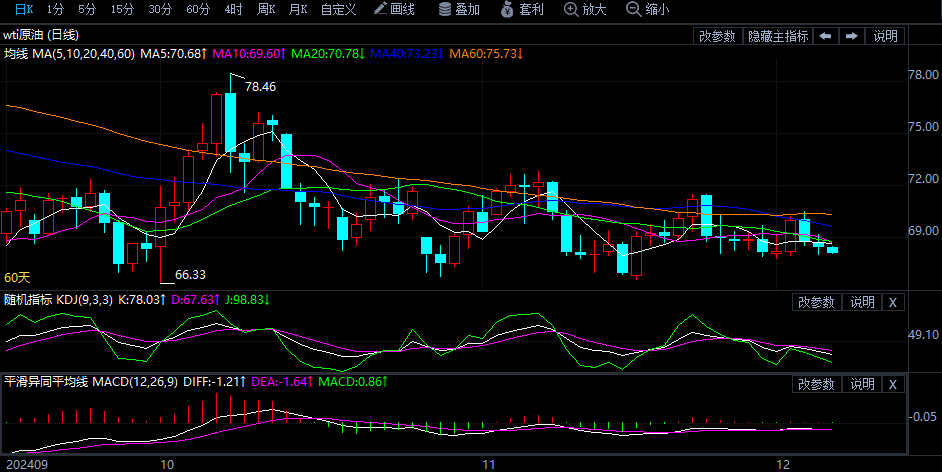The height and width of the screenshot is (472, 942).
Task: Open 说明 for the MACD indicator
Action: pyautogui.click(x=862, y=384)
